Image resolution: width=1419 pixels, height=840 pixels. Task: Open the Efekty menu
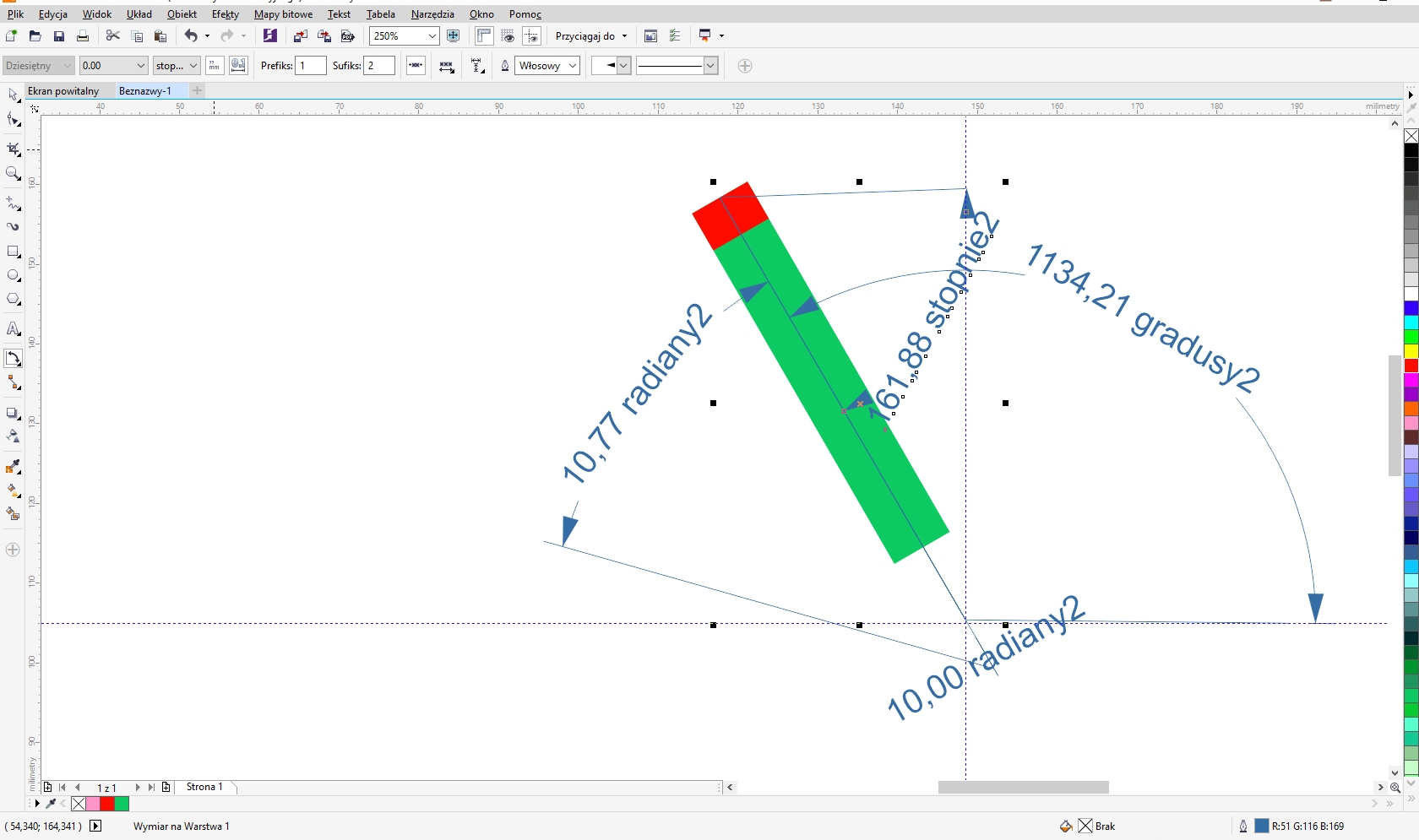[x=225, y=14]
